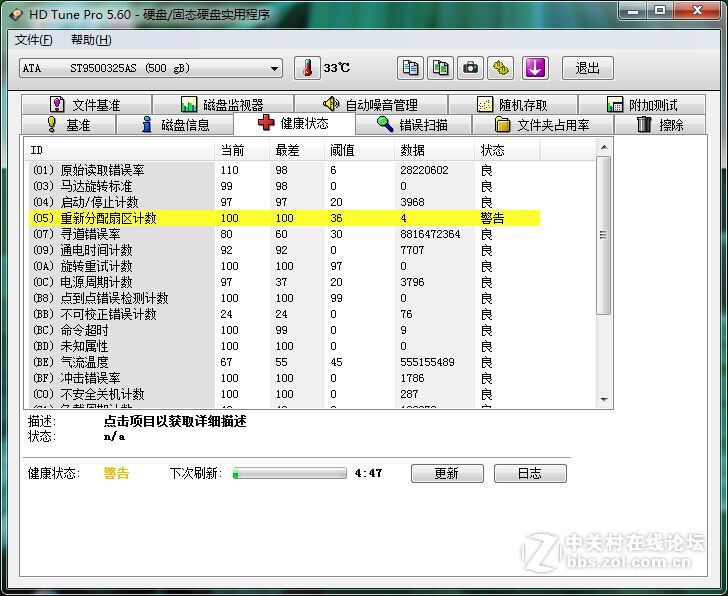The width and height of the screenshot is (728, 596).
Task: Switch to the 磁盘监视器 tab
Action: point(223,104)
